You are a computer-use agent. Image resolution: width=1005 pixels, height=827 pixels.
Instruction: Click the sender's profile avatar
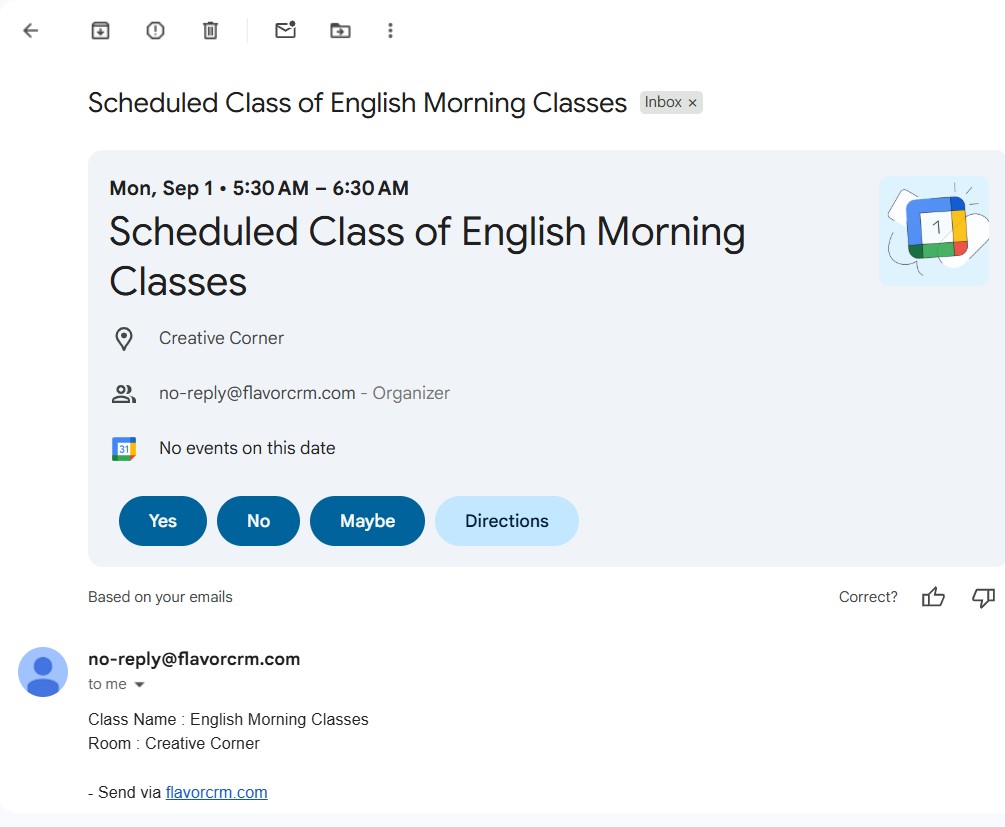(x=43, y=672)
